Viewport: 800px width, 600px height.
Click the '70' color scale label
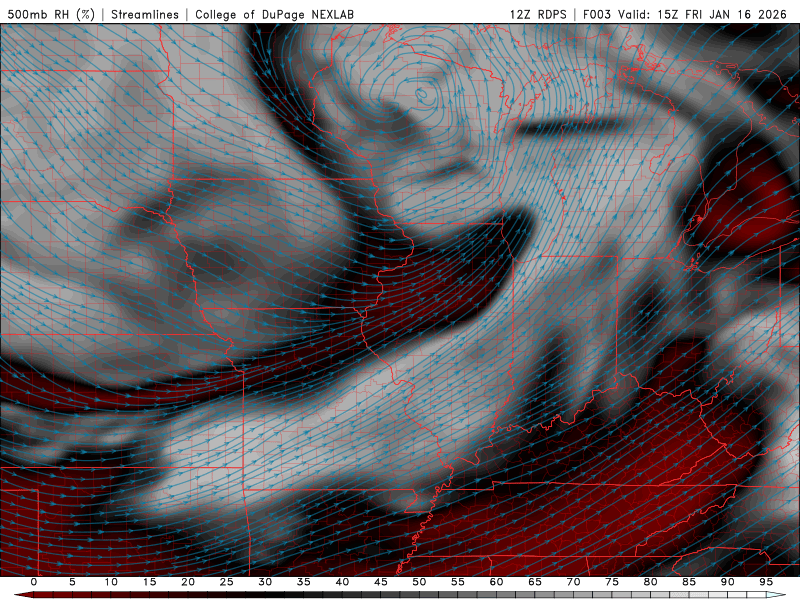pos(573,582)
